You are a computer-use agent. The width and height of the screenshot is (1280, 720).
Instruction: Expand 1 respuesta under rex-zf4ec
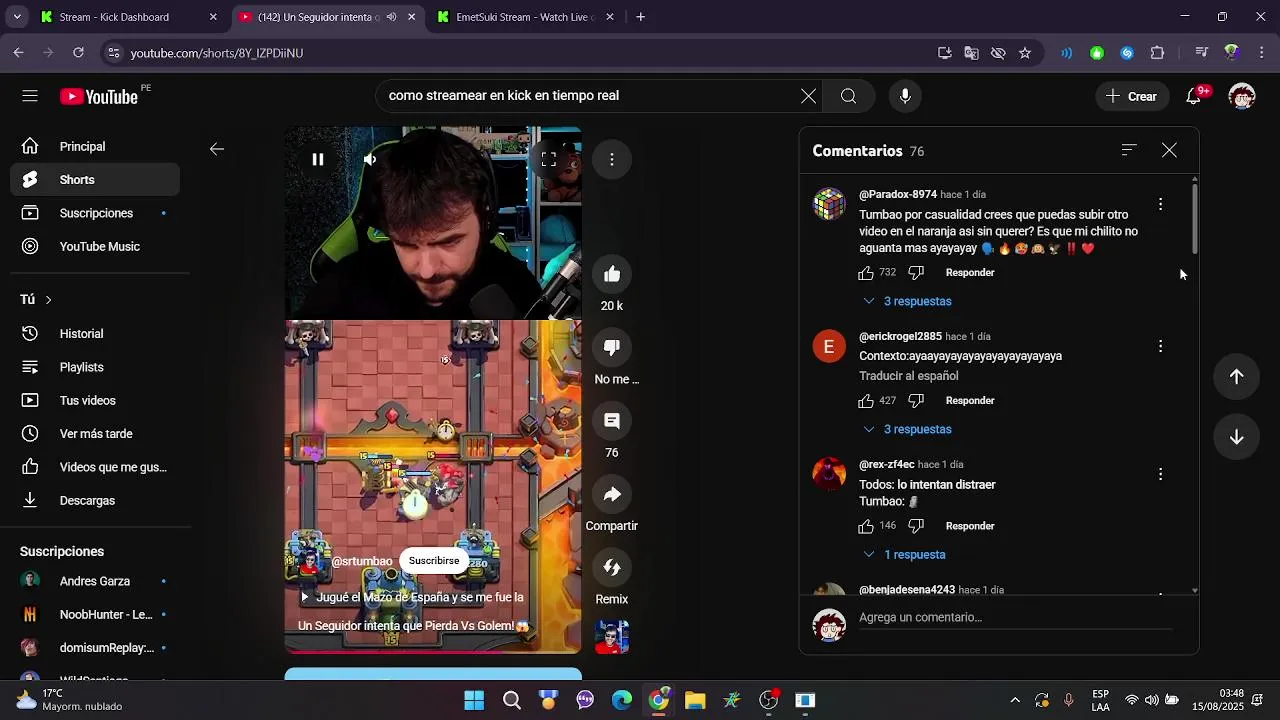[x=904, y=554]
